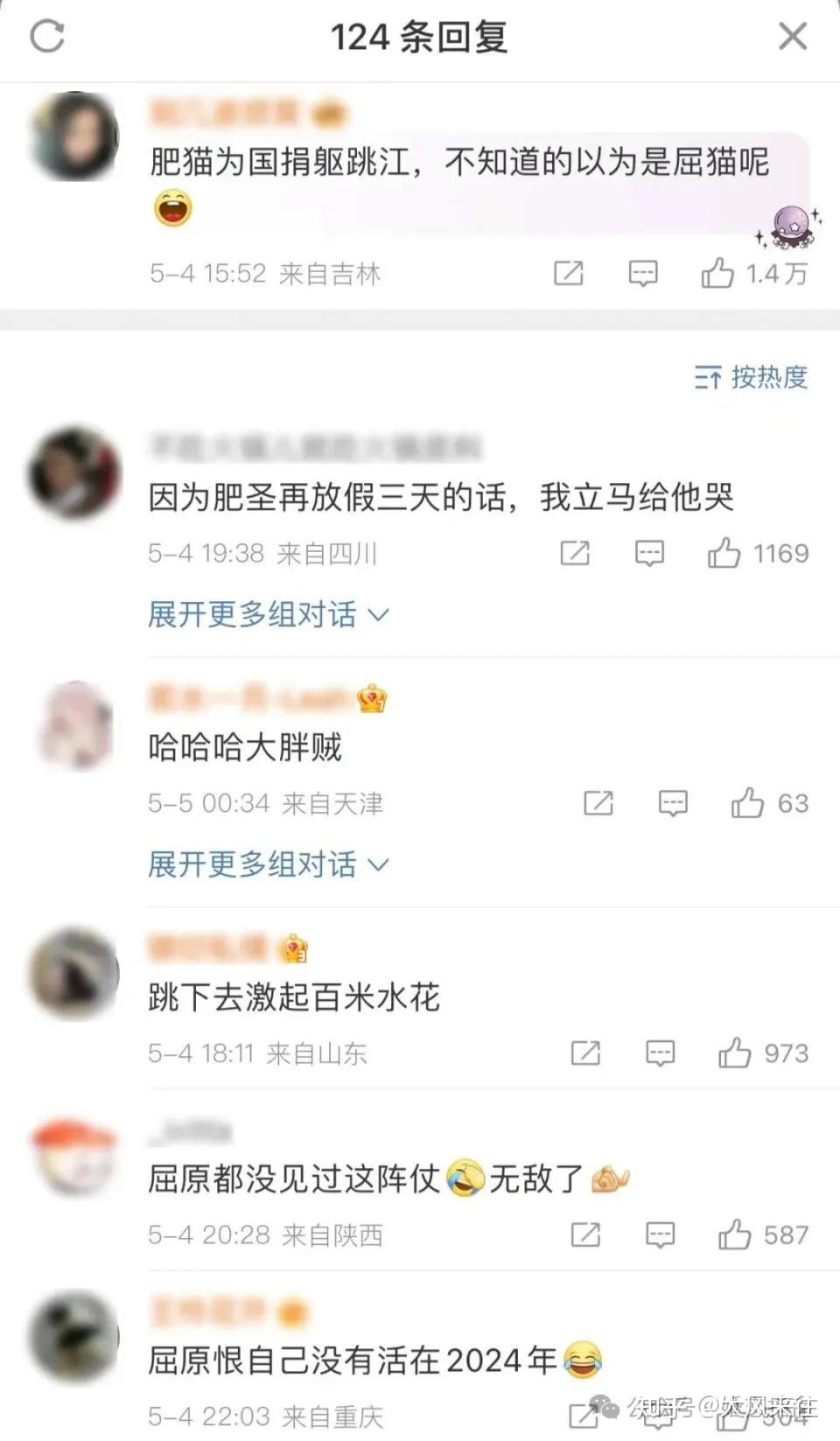
Task: Forward the 屈原都没见过这阵仗 reply
Action: (585, 1235)
